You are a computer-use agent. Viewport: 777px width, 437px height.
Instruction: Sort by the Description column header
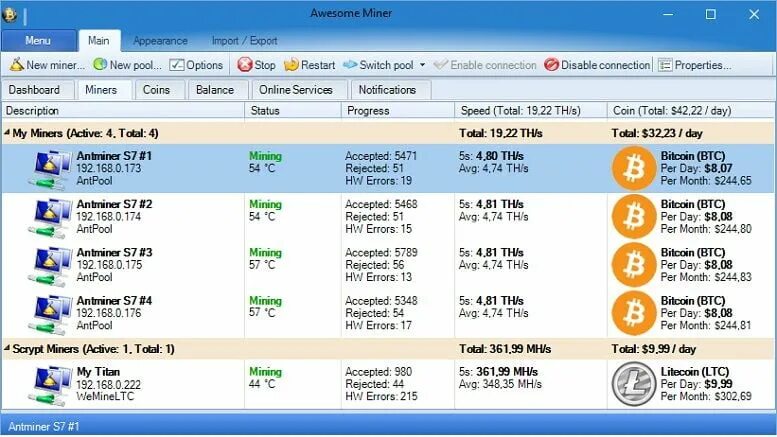coord(123,110)
